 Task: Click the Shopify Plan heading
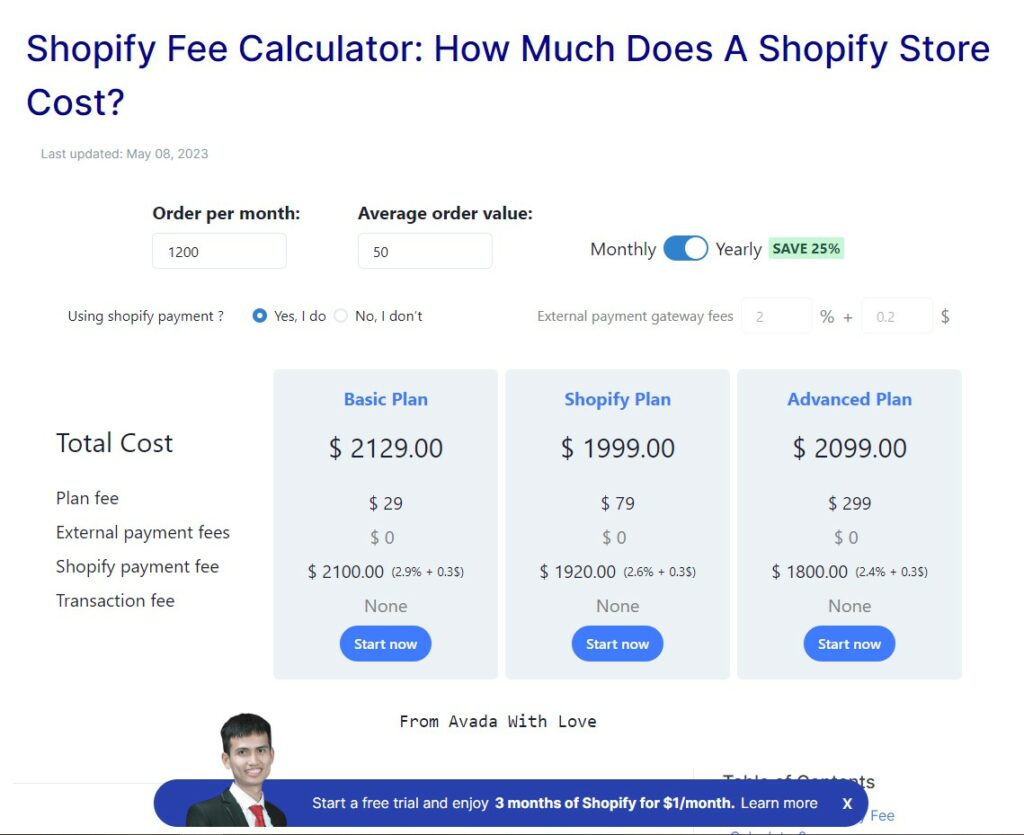(617, 399)
